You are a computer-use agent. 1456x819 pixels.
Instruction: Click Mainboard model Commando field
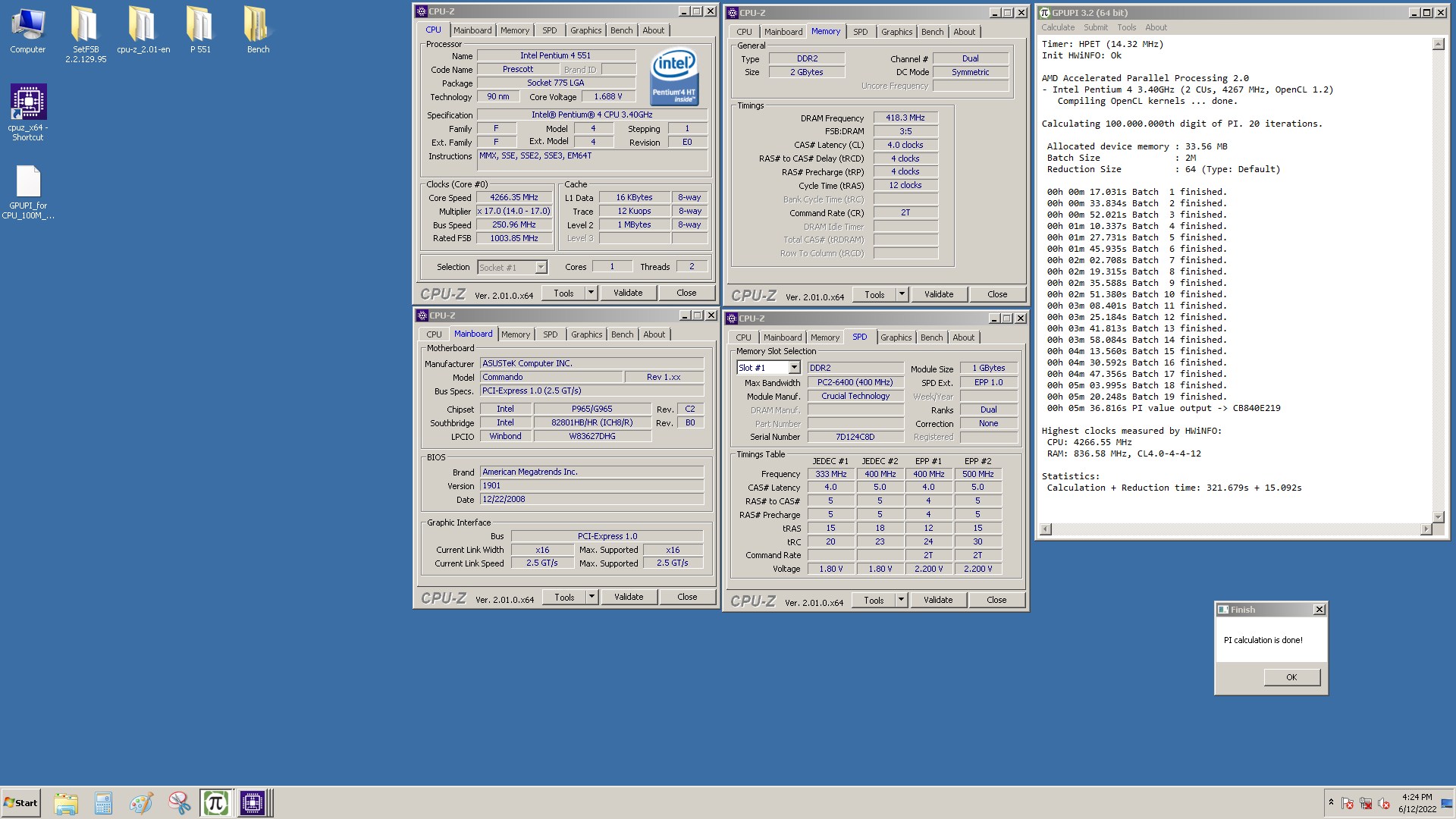tap(551, 377)
